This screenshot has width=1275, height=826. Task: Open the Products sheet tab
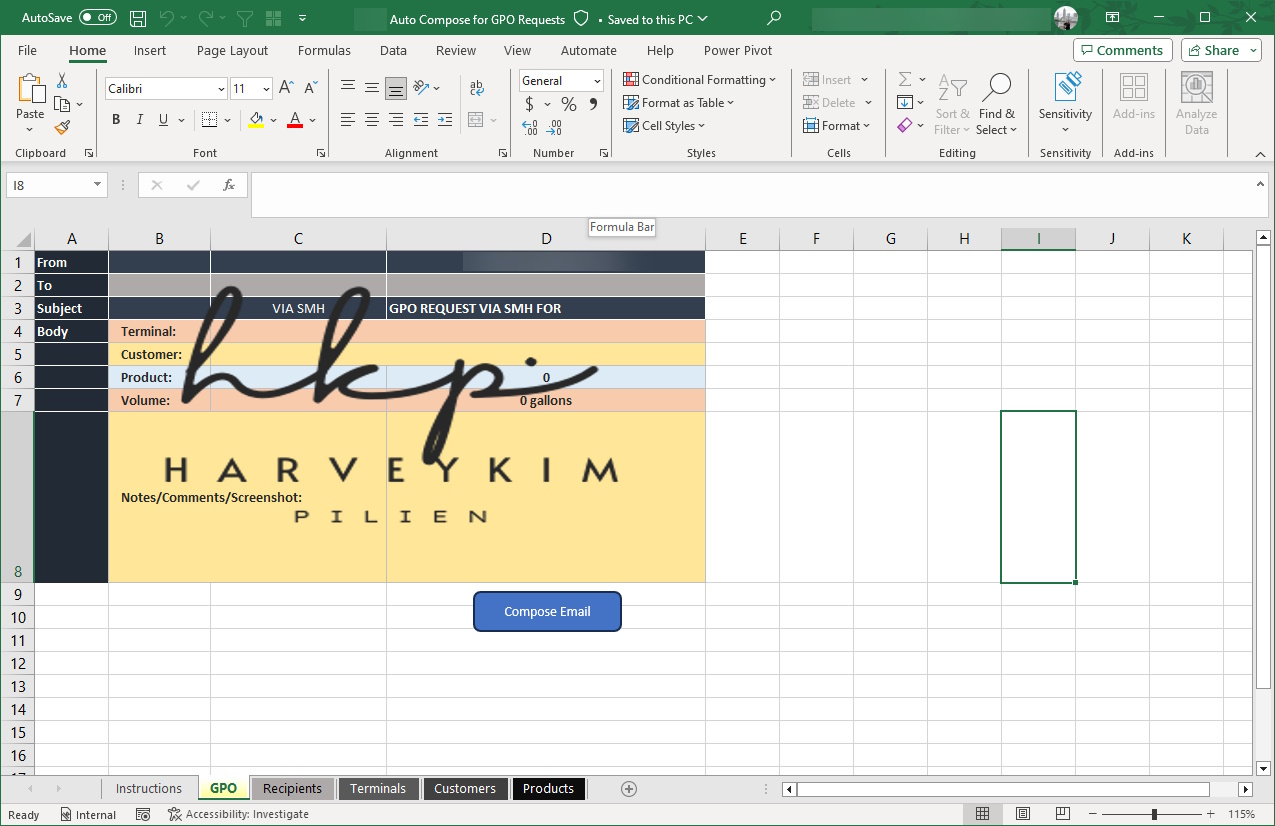point(549,789)
